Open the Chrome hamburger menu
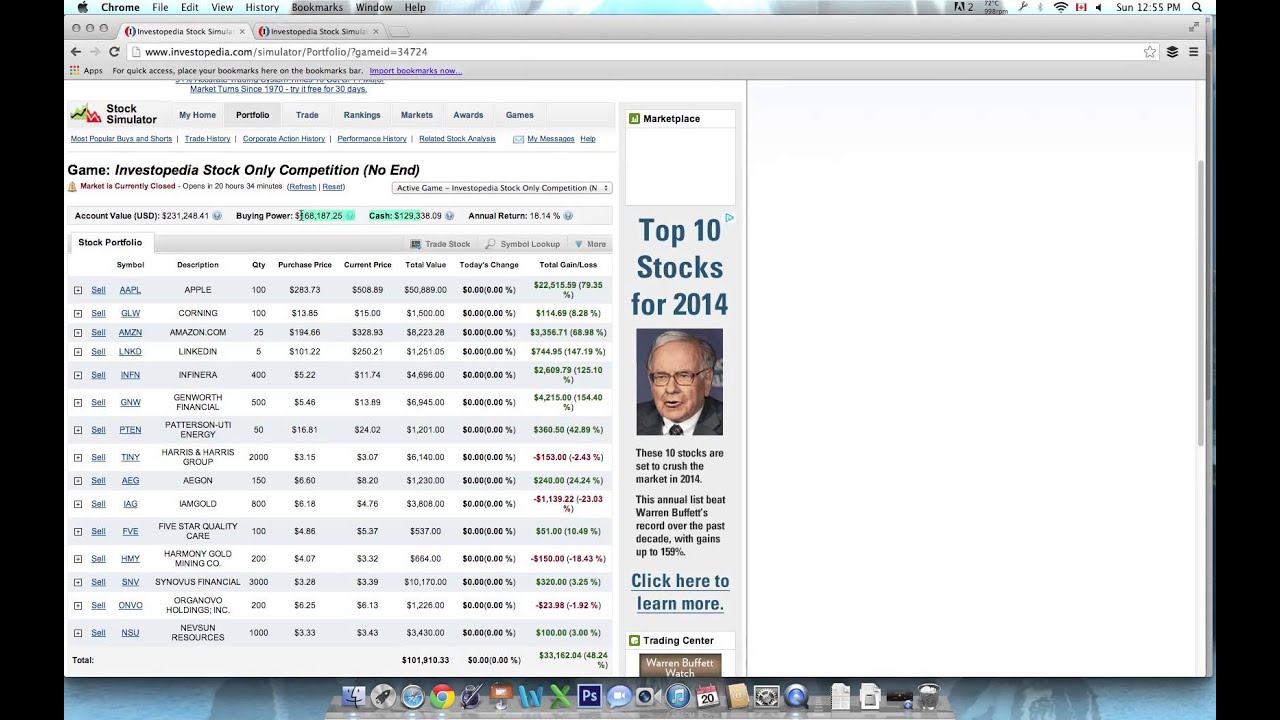 (x=1193, y=52)
